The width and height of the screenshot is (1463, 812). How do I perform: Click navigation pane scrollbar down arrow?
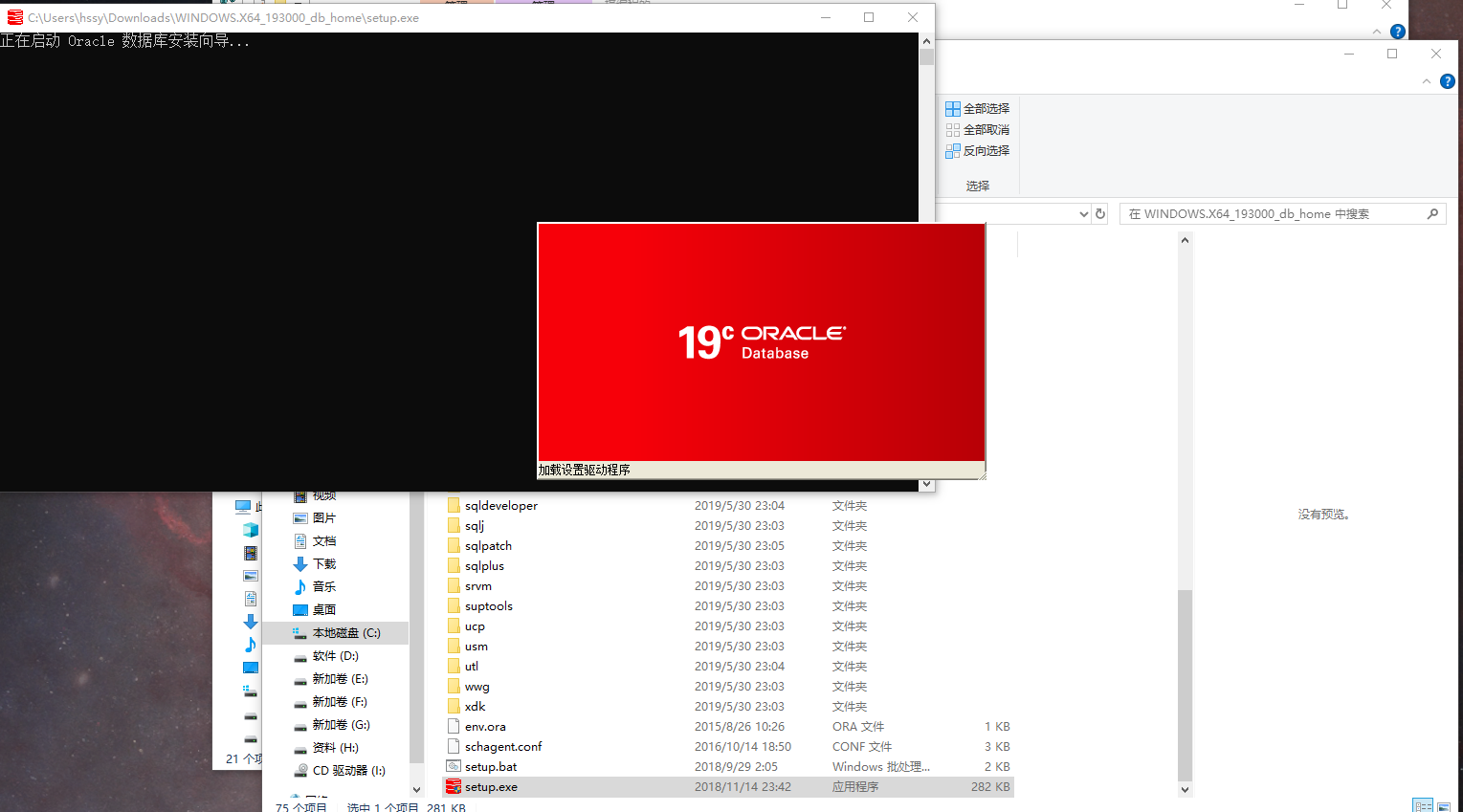point(416,790)
